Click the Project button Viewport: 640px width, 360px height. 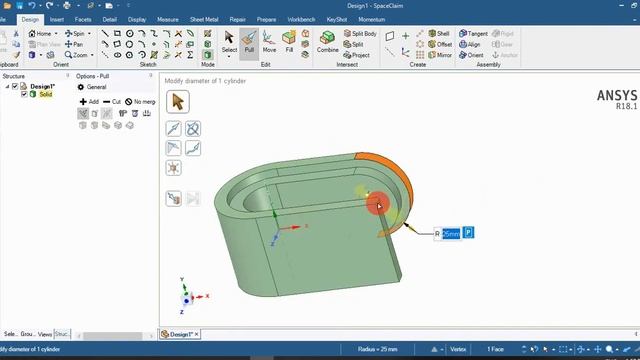click(356, 55)
